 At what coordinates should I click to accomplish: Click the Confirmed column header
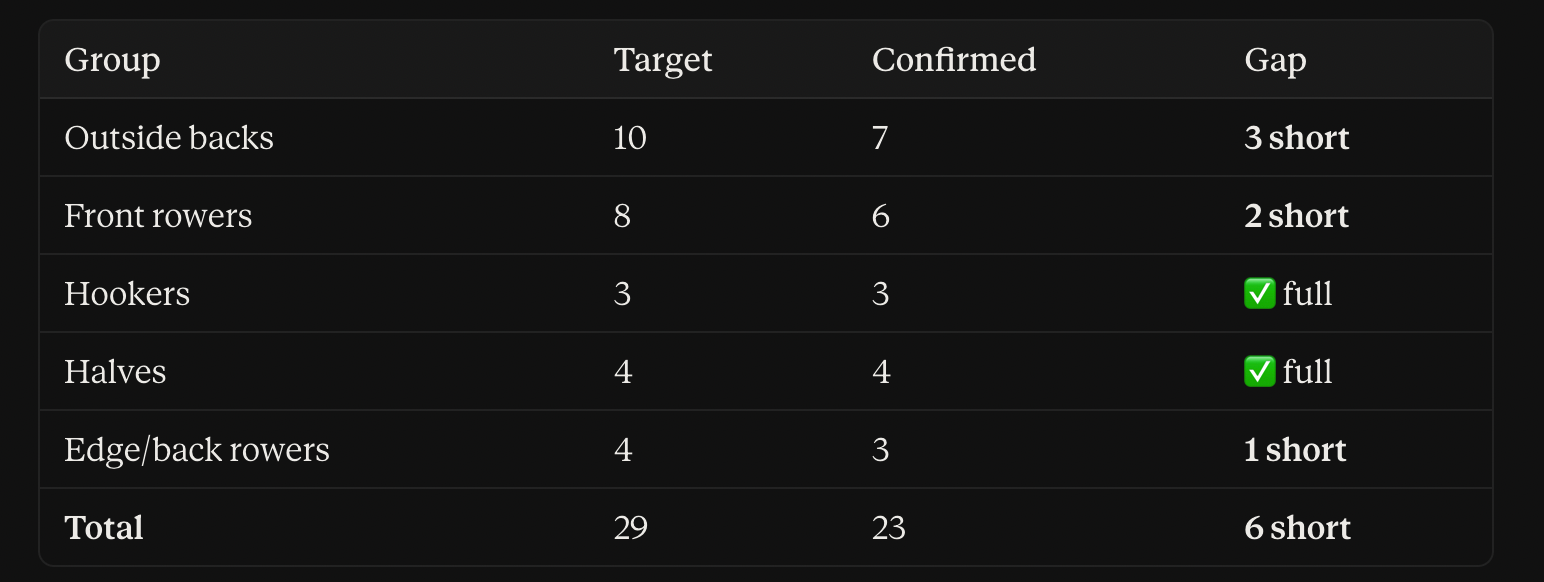click(954, 60)
